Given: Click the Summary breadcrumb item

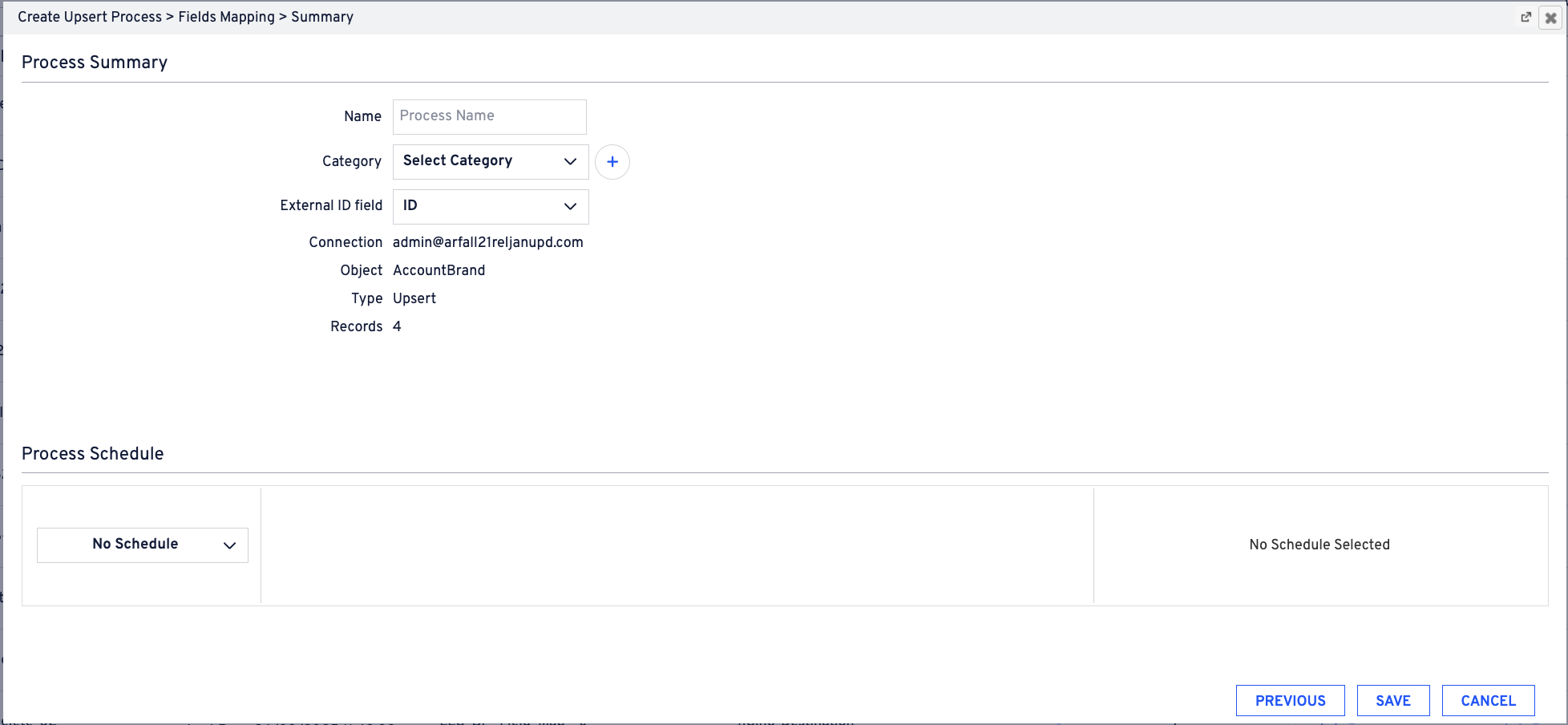Looking at the screenshot, I should pos(322,17).
